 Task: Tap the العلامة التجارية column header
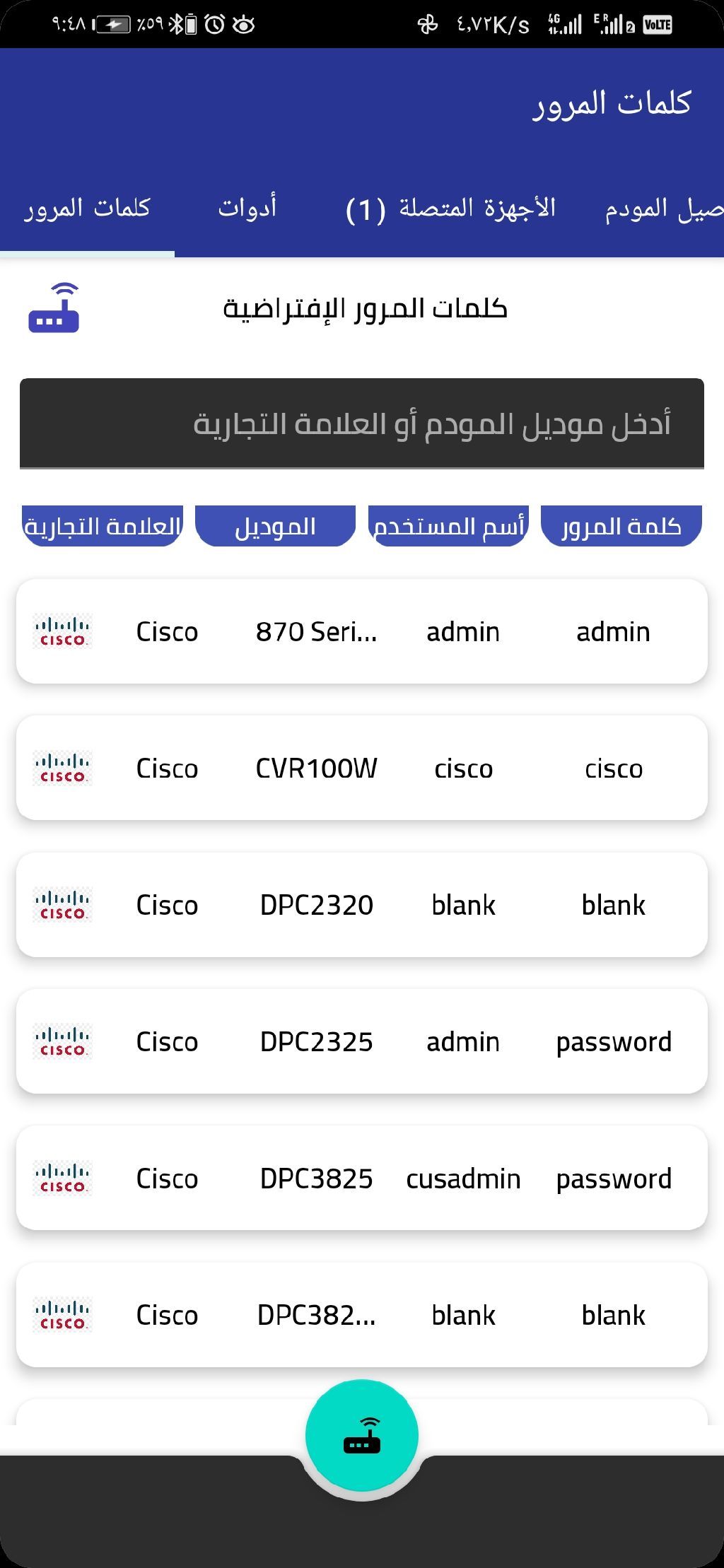tap(103, 526)
